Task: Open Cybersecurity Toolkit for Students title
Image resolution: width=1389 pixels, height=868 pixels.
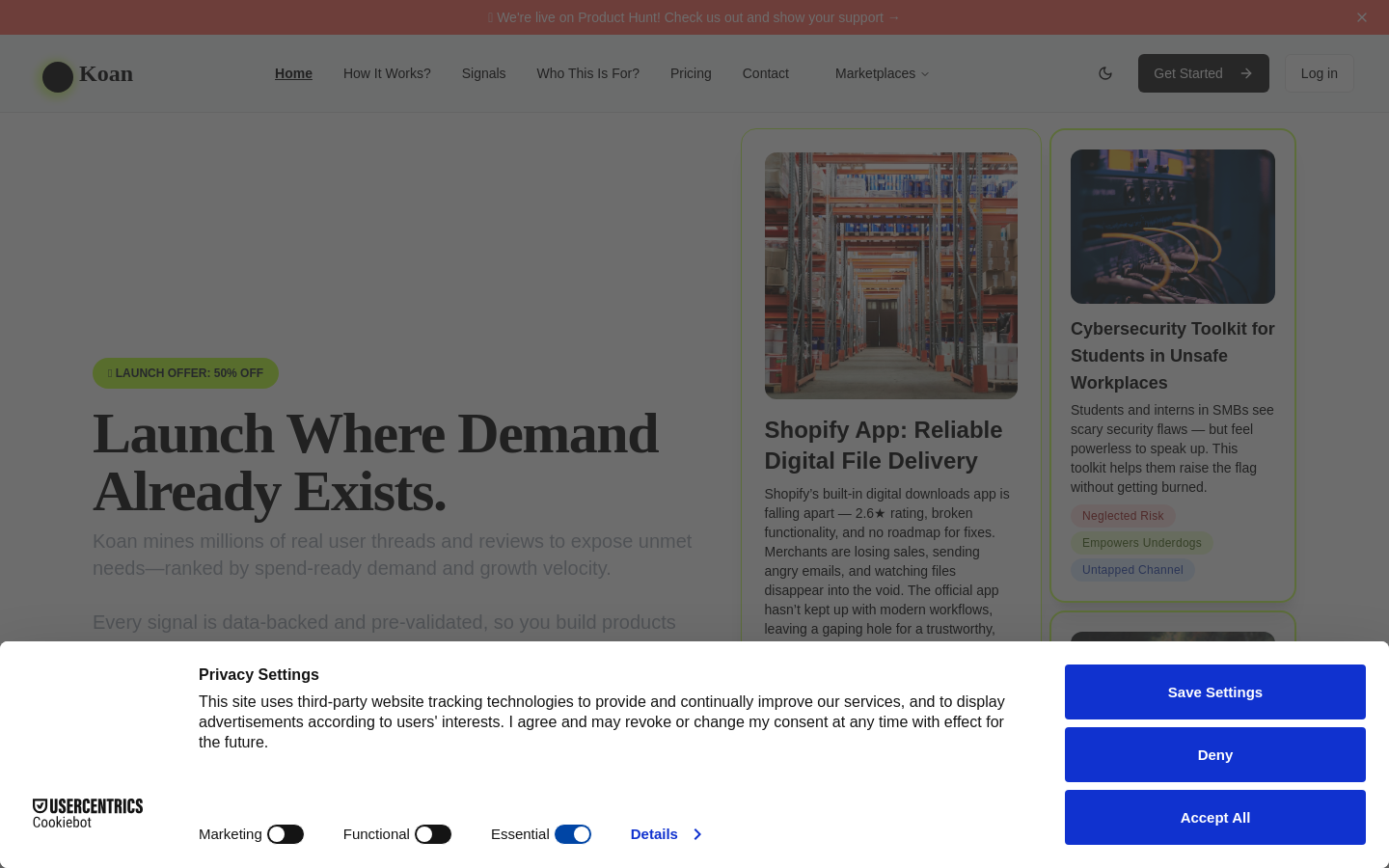Action: [1173, 356]
